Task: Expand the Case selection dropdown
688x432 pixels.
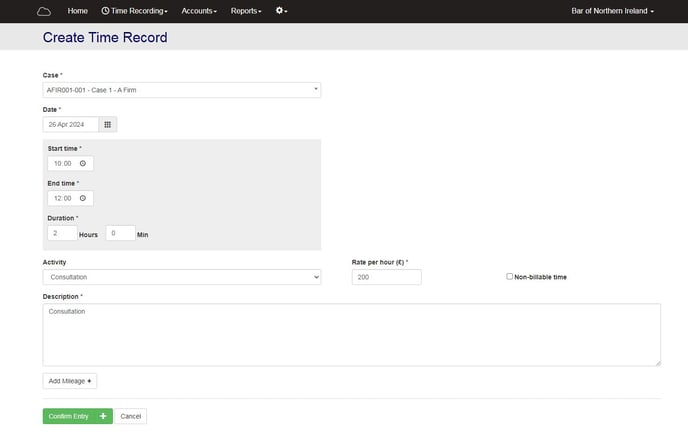Action: [181, 90]
